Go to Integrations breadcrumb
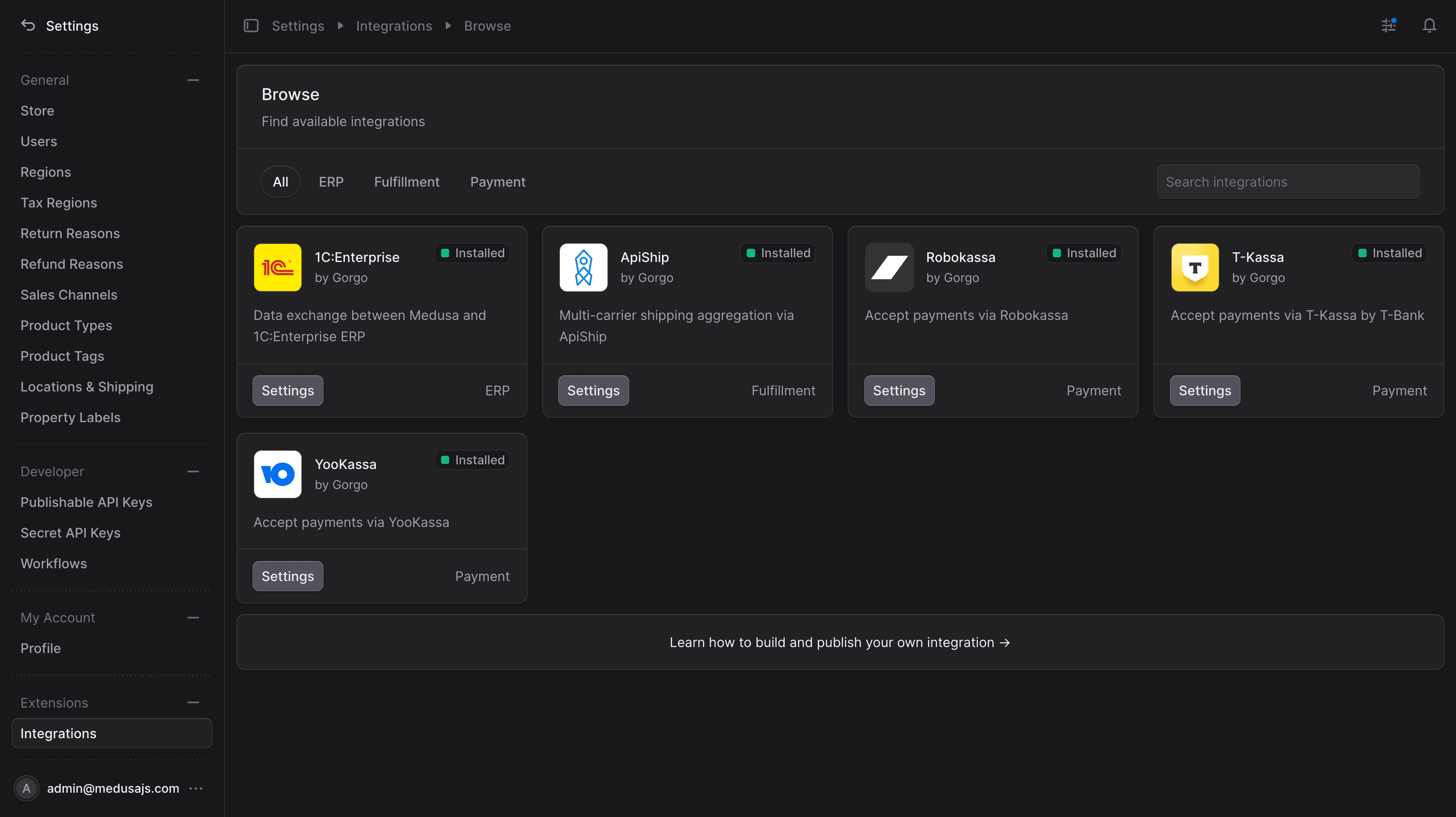The image size is (1456, 817). pos(394,26)
